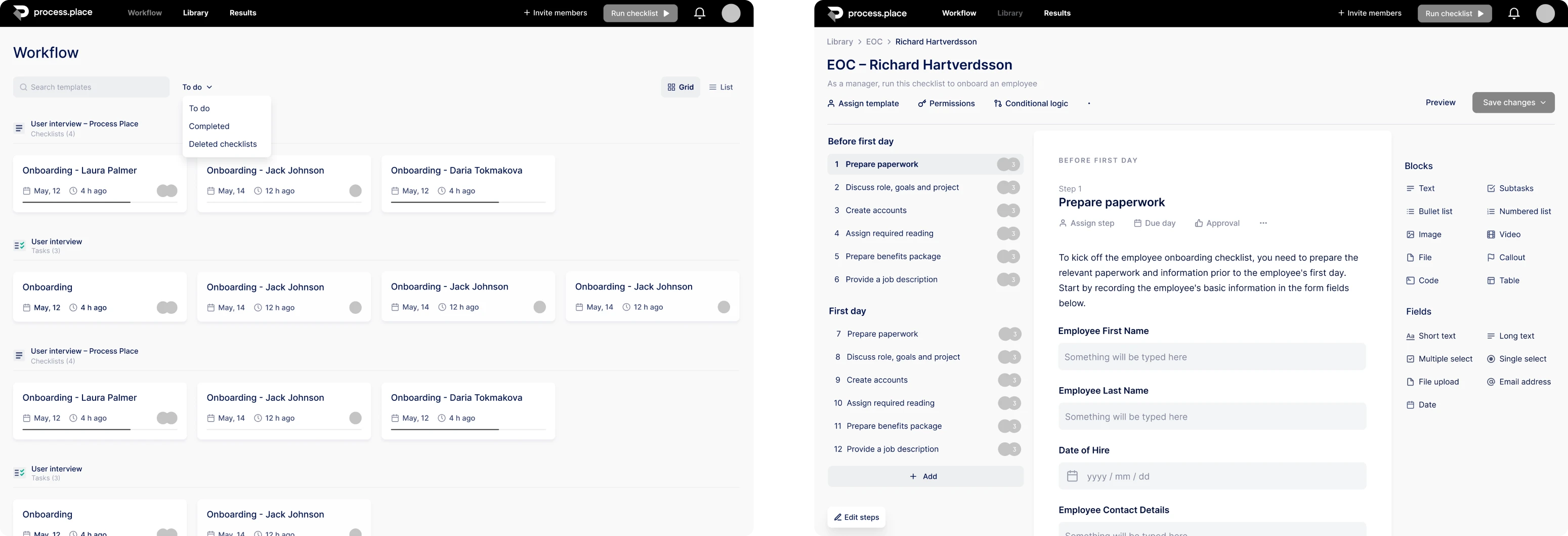Add a Short text field
This screenshot has height=536, width=1568.
[x=1430, y=336]
